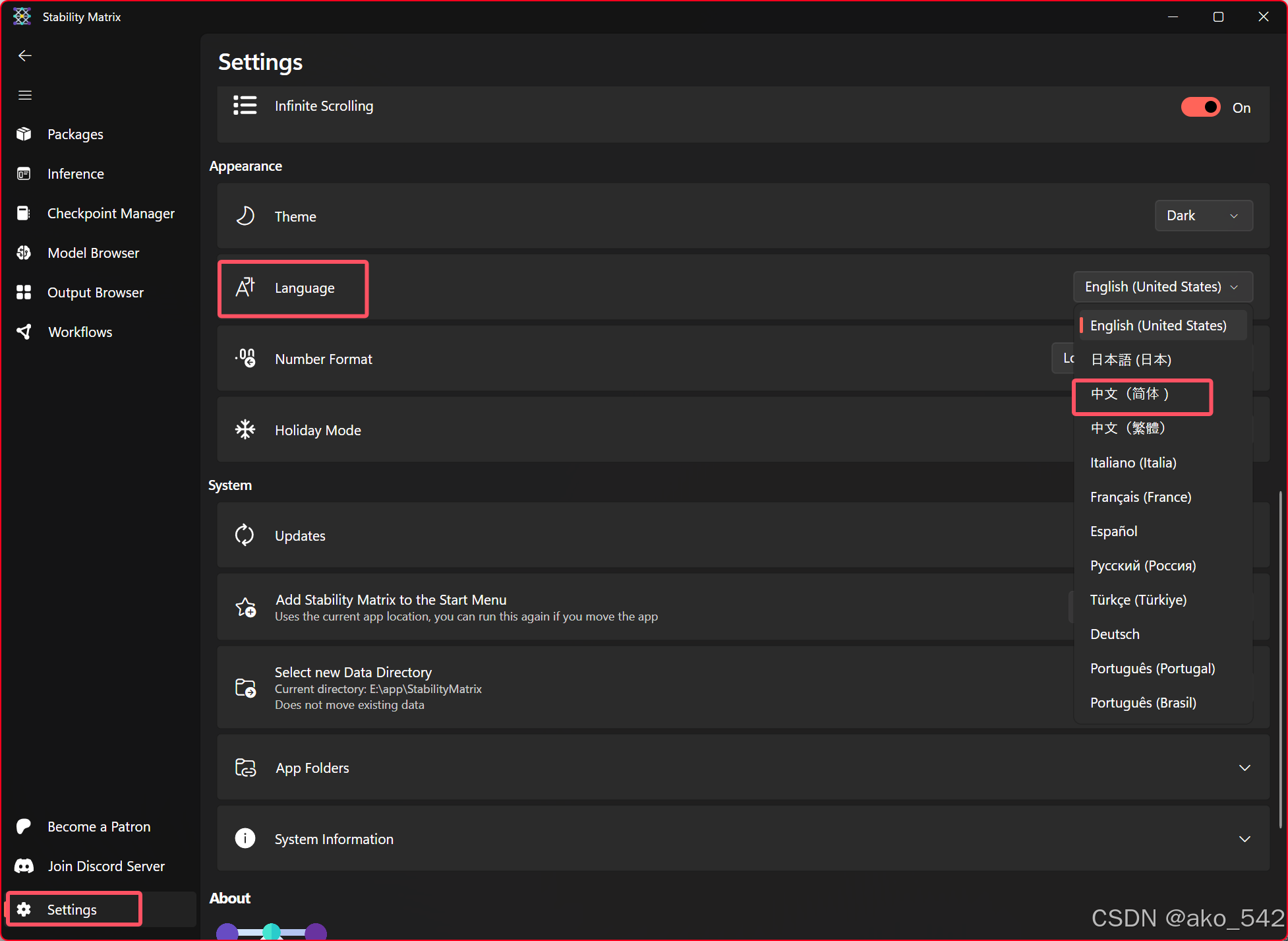The image size is (1288, 941).
Task: Click the Discord logo icon
Action: pos(24,866)
